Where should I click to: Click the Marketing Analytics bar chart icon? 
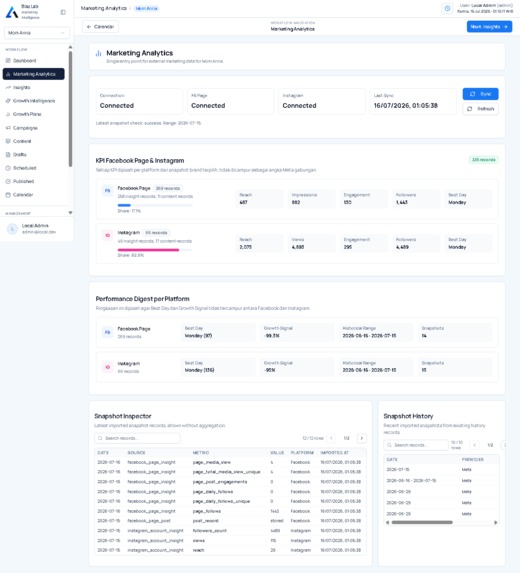98,53
